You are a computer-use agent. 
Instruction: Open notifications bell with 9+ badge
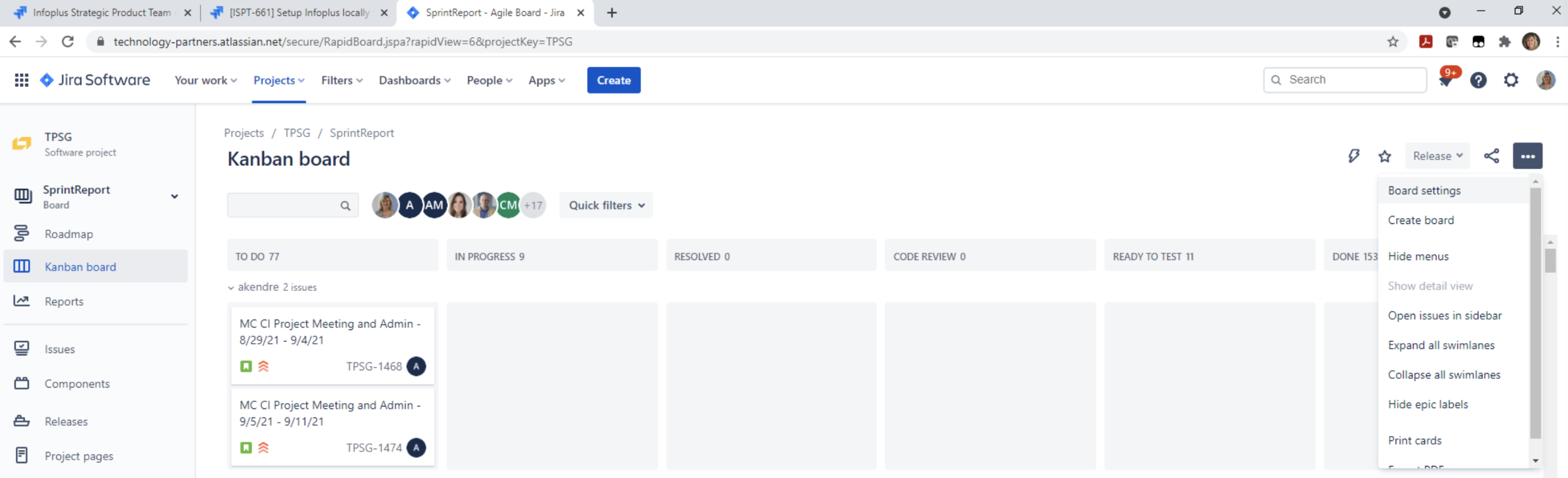coord(1446,80)
